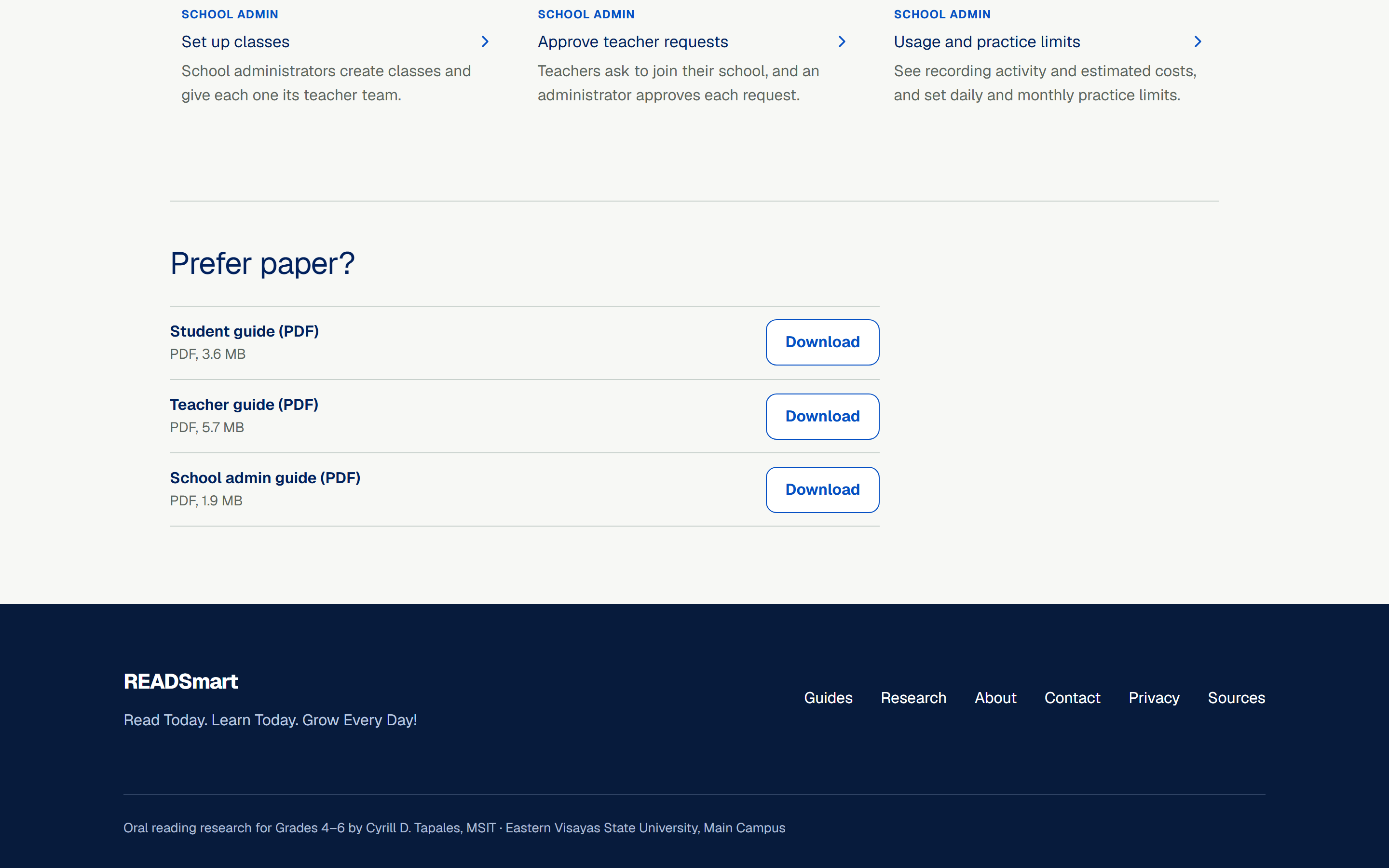1389x868 pixels.
Task: Click the PDF, 1.9 MB file size text
Action: click(206, 501)
